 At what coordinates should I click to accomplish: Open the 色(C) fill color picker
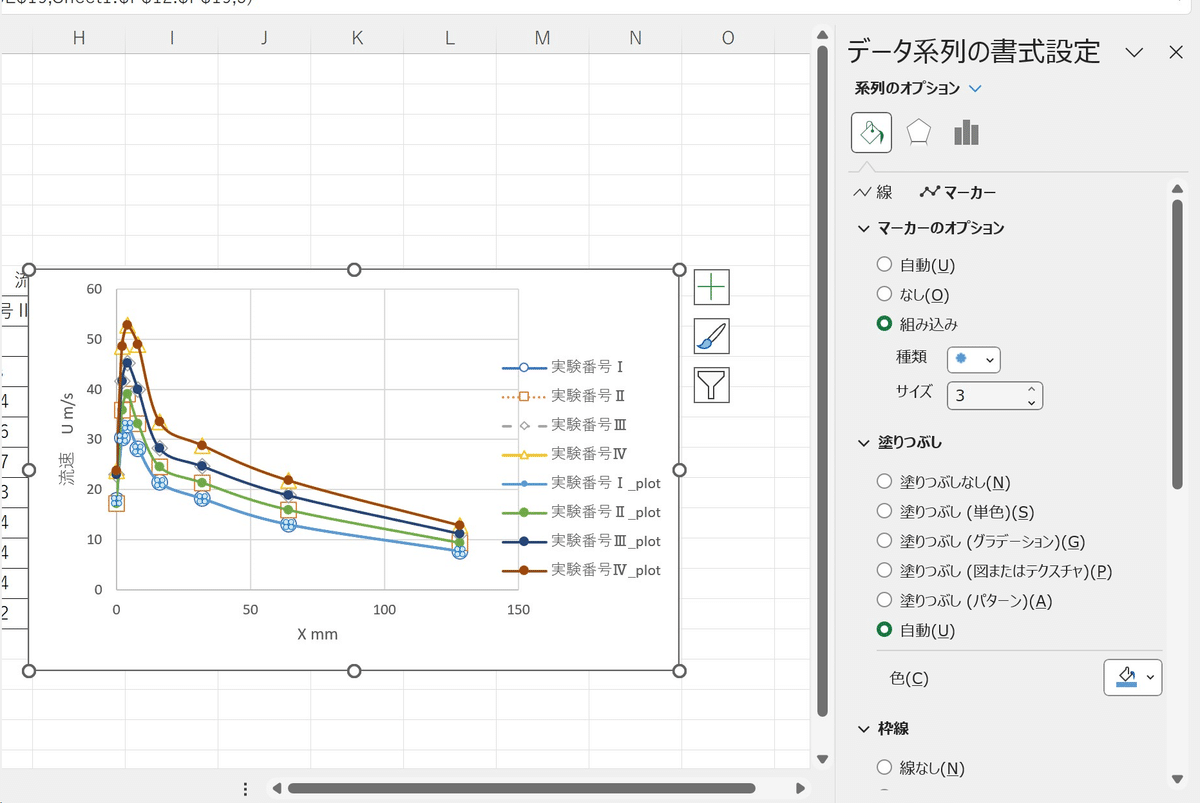tap(1133, 677)
